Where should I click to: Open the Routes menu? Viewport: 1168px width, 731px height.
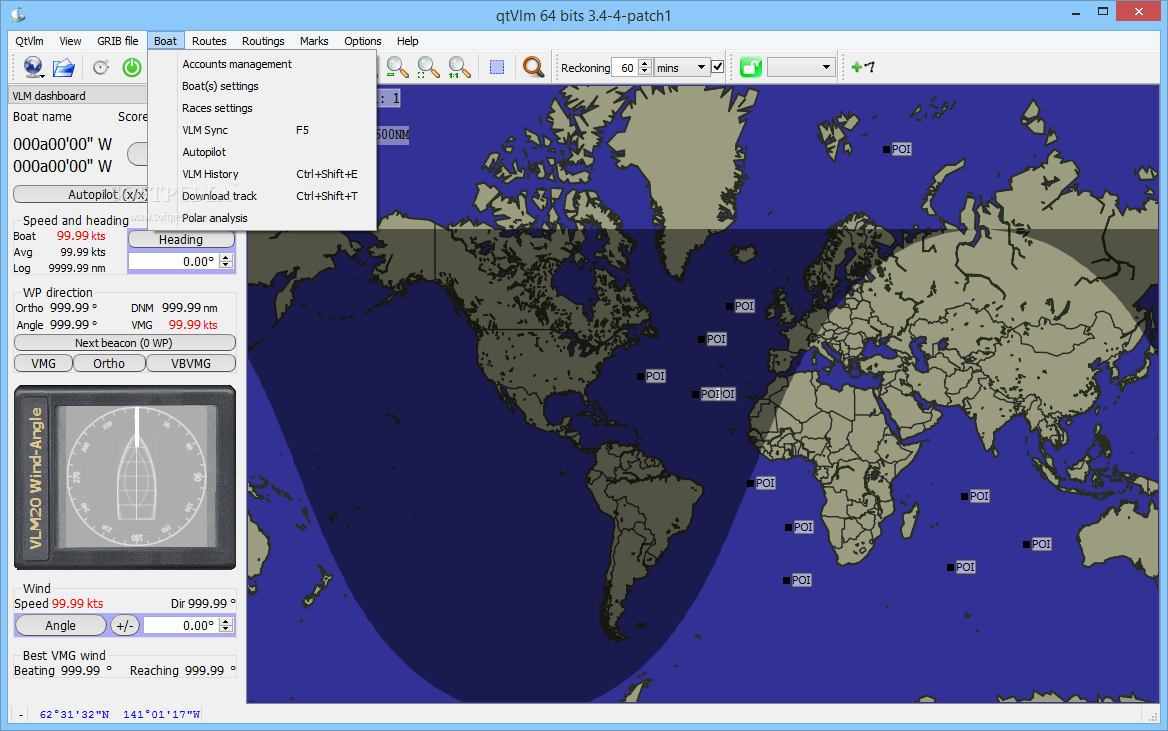click(x=209, y=41)
